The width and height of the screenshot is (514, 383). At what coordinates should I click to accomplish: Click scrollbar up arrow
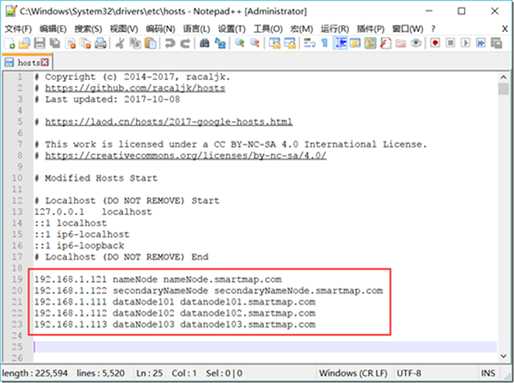click(x=503, y=77)
